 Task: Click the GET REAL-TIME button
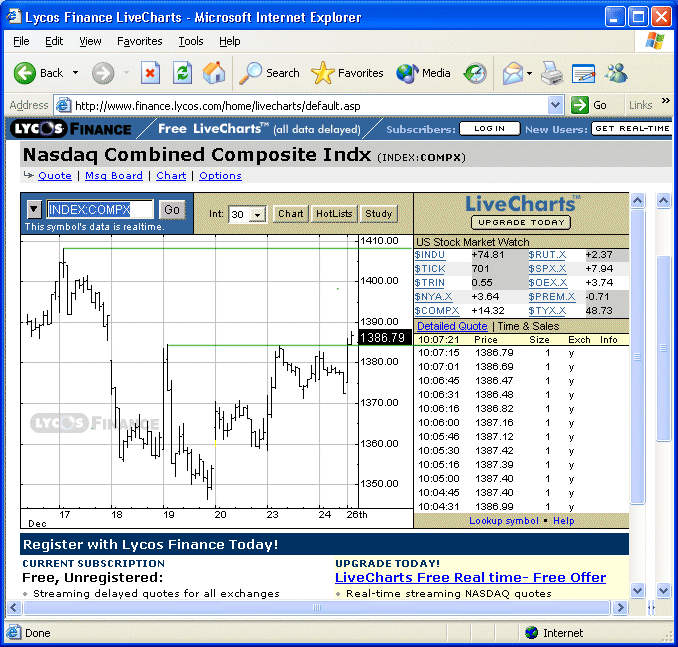632,128
